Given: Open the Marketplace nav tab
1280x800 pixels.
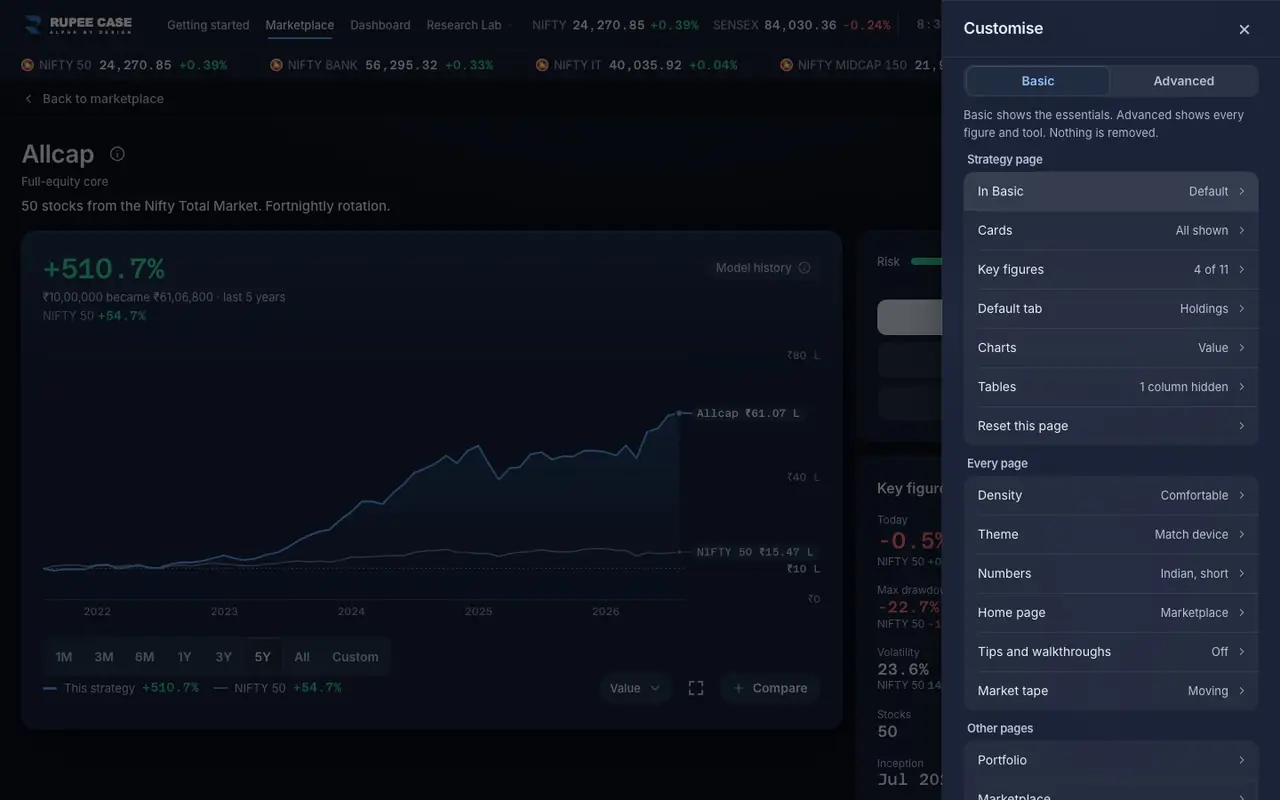Looking at the screenshot, I should 300,25.
